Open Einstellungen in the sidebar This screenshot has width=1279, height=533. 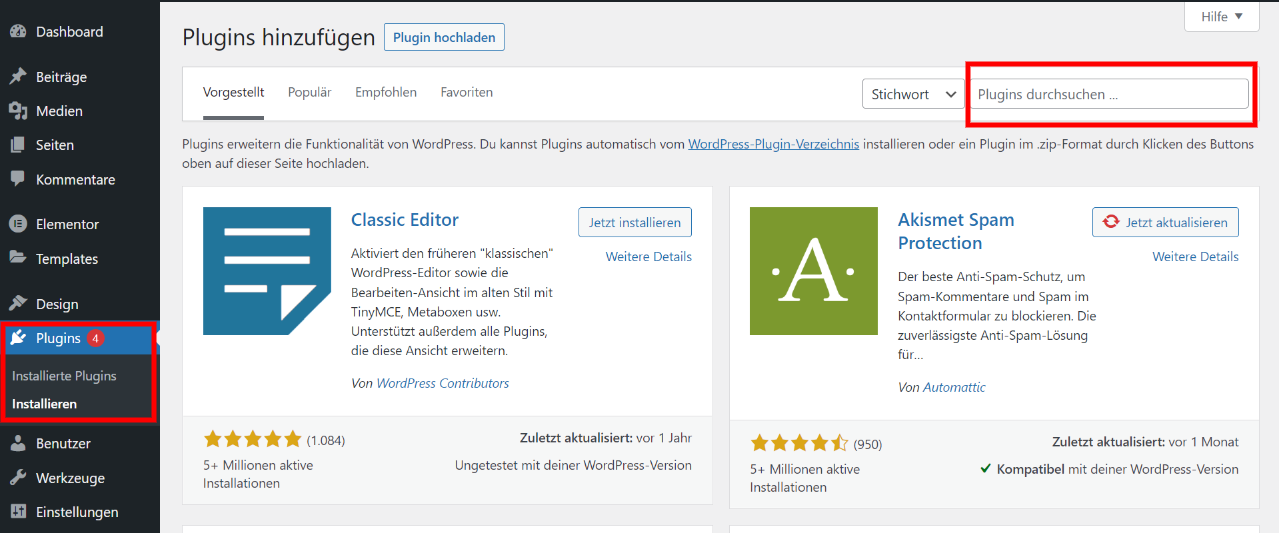(77, 512)
